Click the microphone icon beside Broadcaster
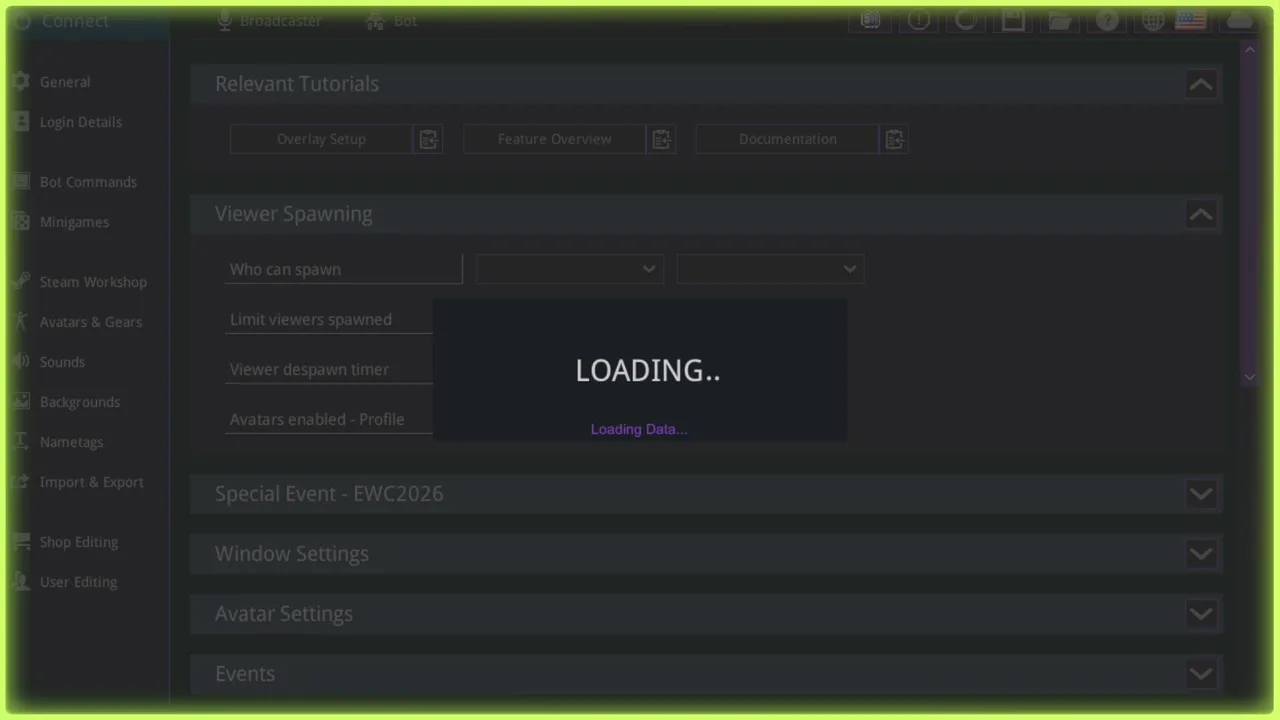This screenshot has height=720, width=1280. [x=224, y=21]
